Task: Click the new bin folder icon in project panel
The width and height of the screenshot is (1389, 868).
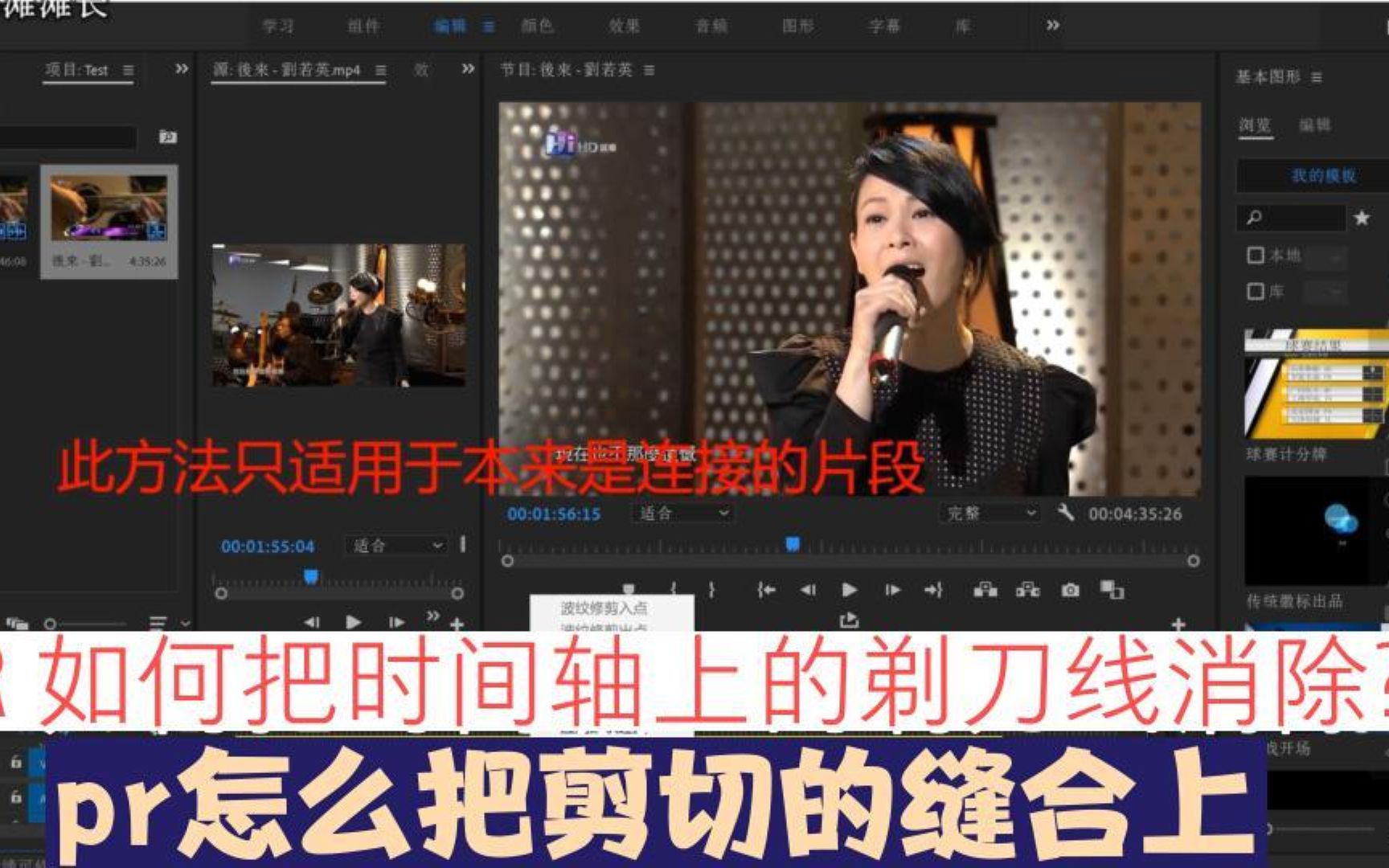Action: click(x=167, y=137)
